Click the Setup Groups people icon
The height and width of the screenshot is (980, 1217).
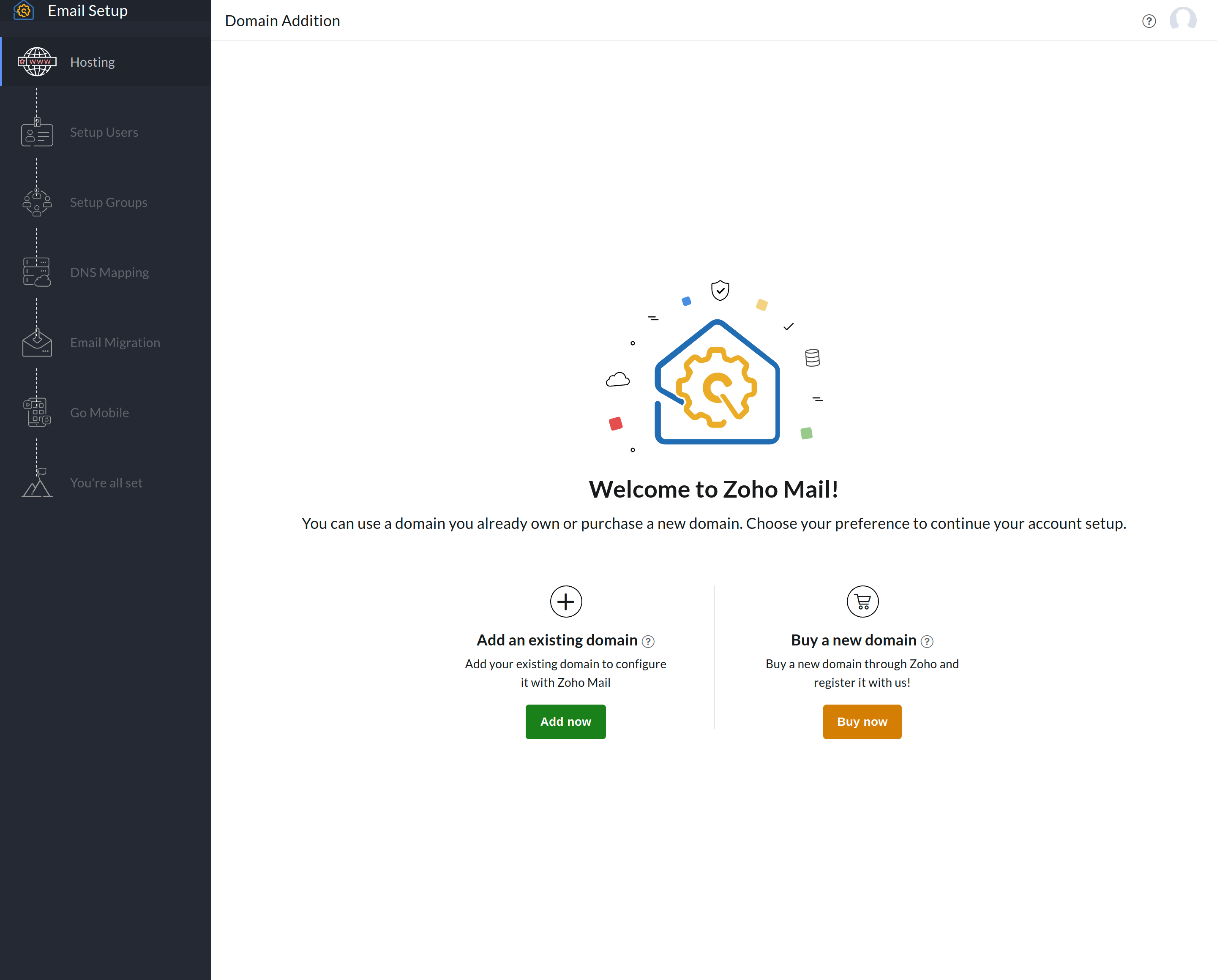pyautogui.click(x=37, y=202)
